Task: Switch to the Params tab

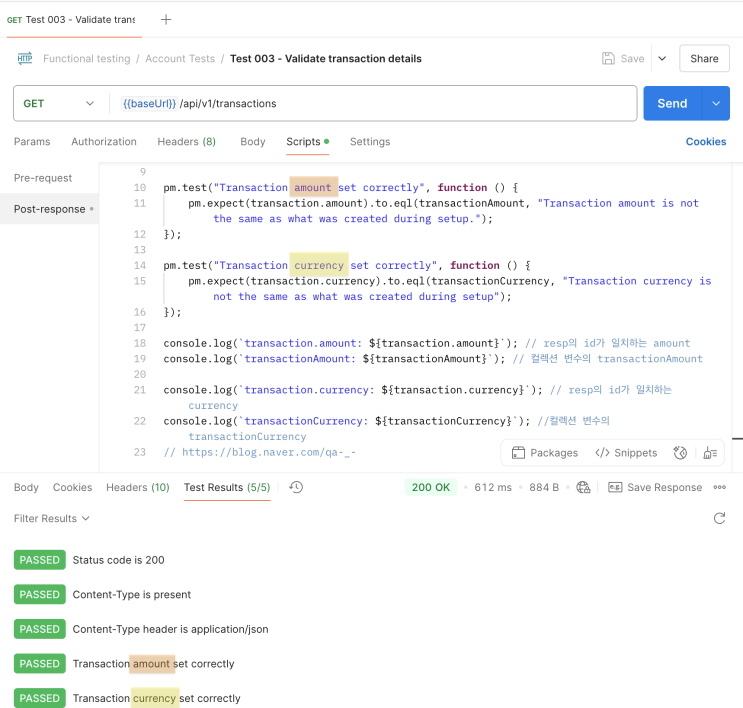Action: tap(32, 142)
